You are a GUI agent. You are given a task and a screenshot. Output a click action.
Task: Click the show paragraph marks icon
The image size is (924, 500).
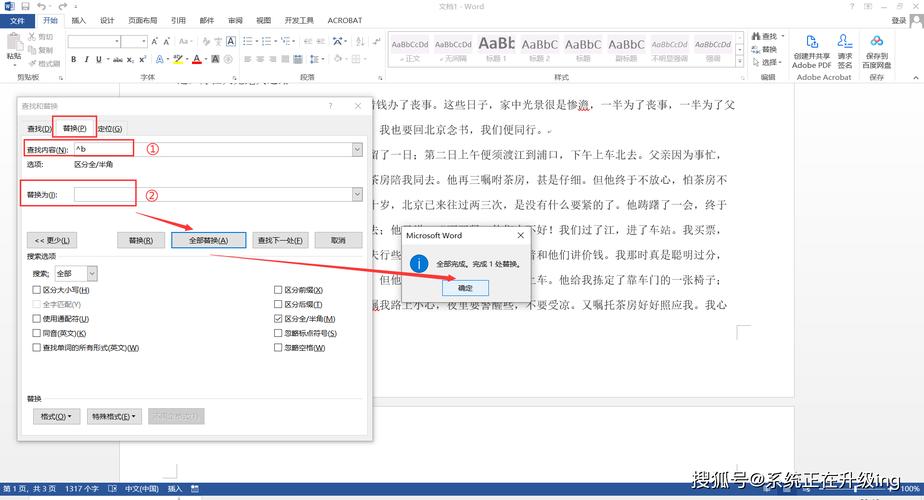[377, 41]
